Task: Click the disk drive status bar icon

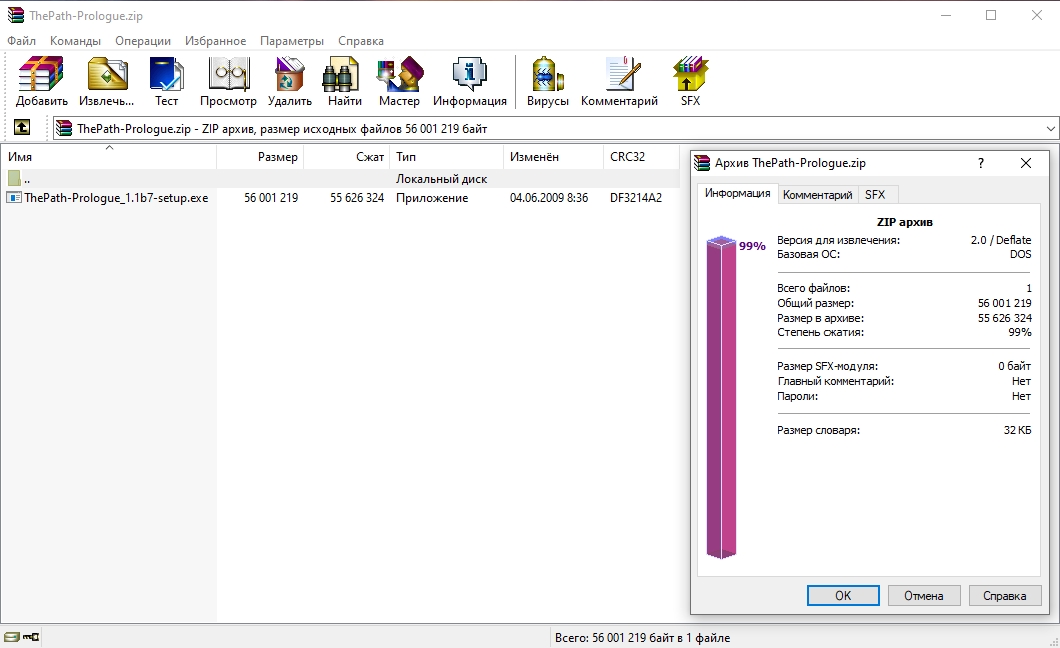Action: (x=11, y=637)
